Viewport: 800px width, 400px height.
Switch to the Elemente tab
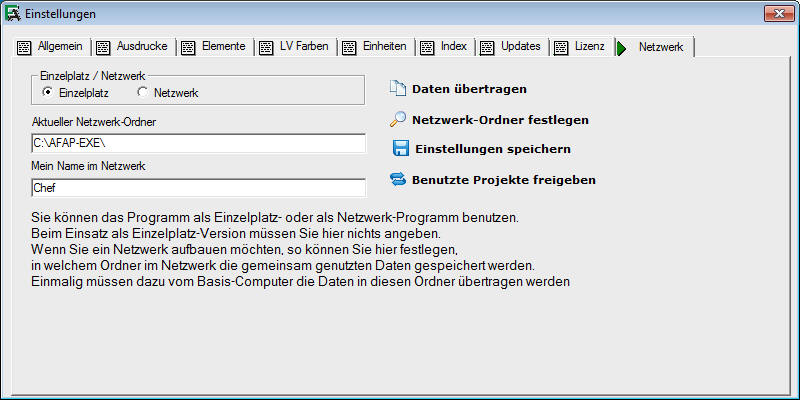point(215,47)
